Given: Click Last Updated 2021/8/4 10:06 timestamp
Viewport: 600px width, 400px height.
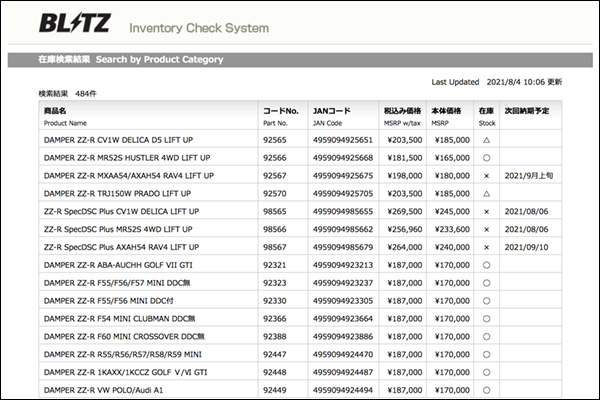Looking at the screenshot, I should click(496, 82).
